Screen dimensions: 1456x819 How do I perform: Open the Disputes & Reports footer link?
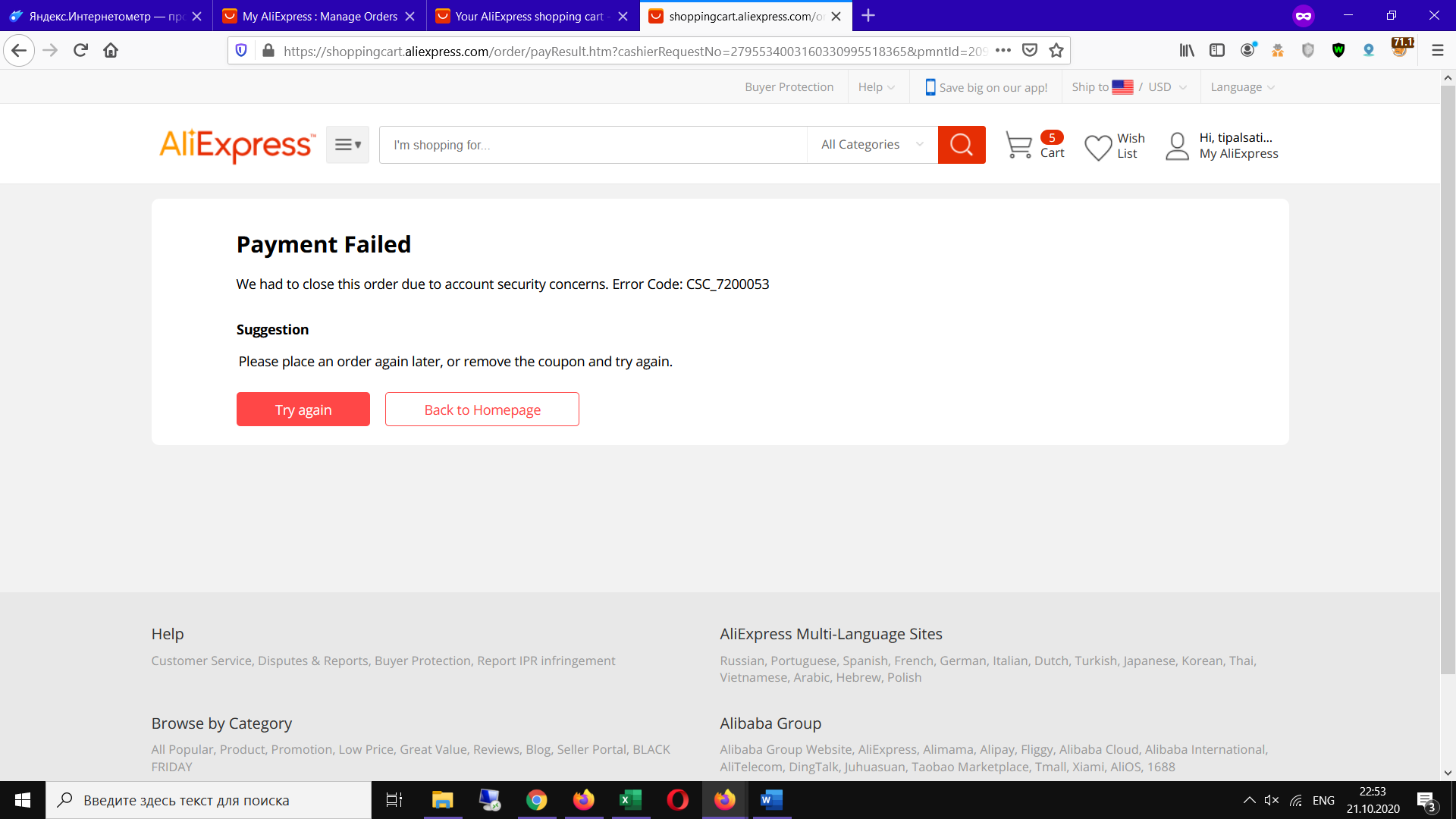point(313,661)
